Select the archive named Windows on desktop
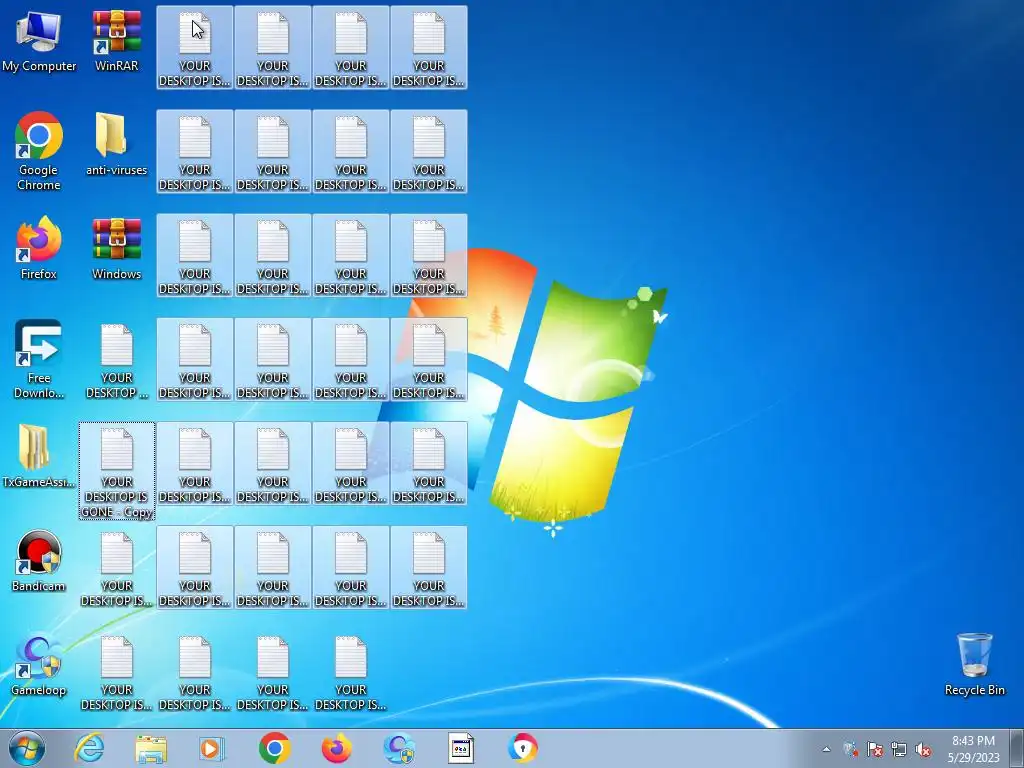 [x=116, y=249]
